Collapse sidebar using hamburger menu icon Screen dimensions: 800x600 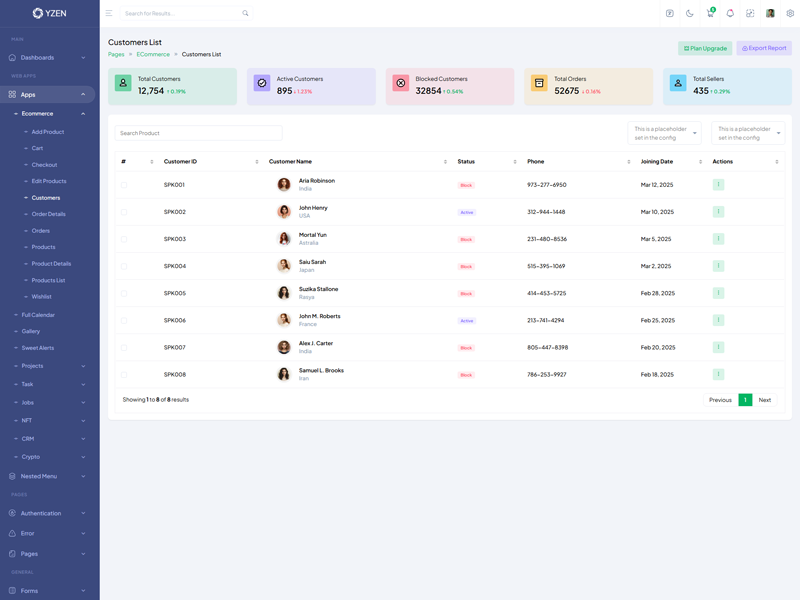click(x=109, y=13)
